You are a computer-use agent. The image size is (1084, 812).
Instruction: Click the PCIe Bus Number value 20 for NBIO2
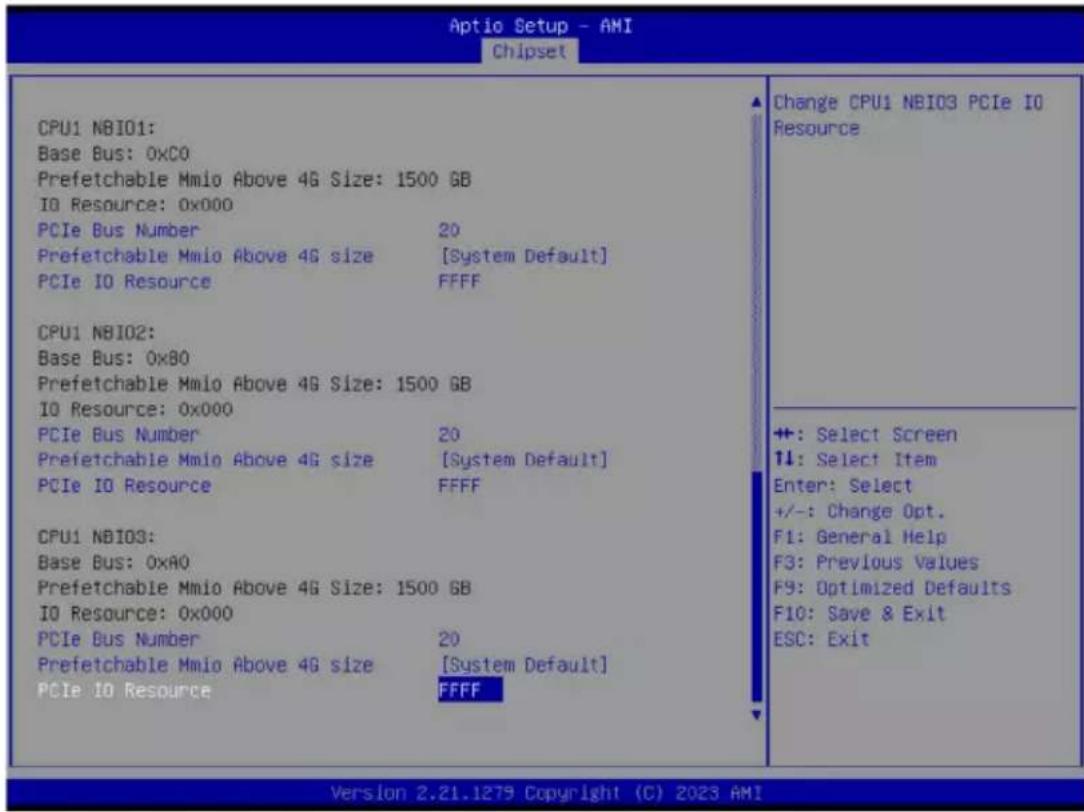tap(449, 435)
